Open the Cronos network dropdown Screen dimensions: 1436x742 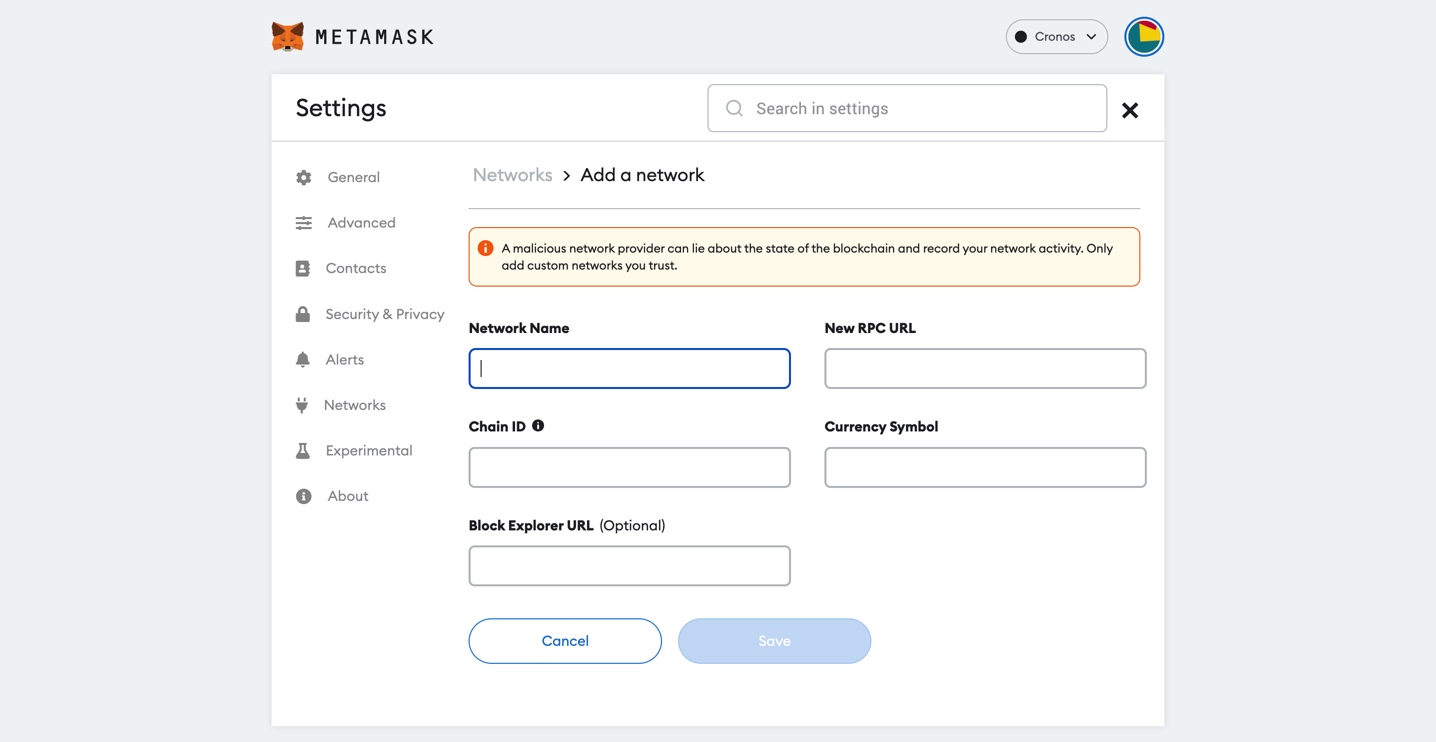pos(1057,37)
